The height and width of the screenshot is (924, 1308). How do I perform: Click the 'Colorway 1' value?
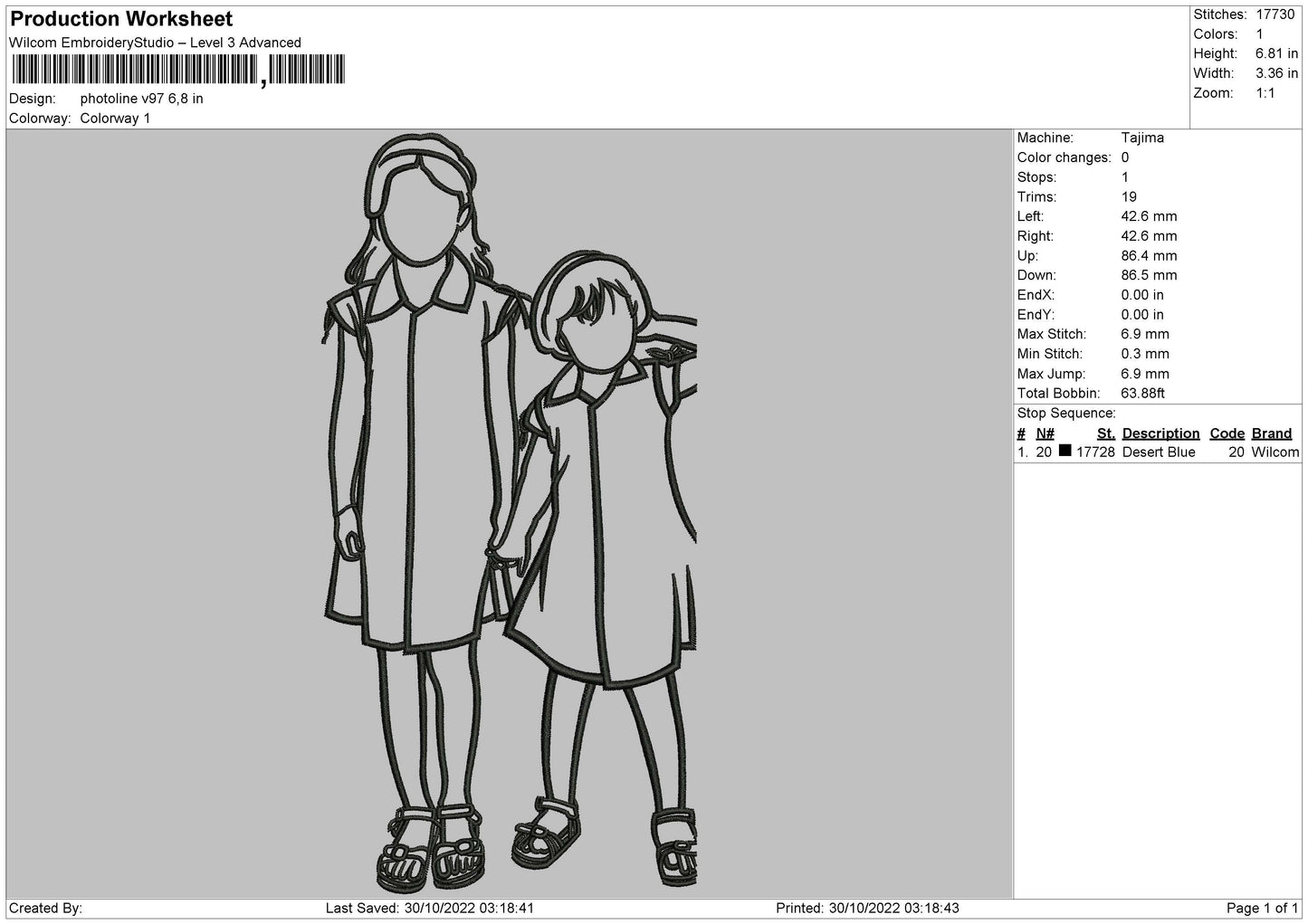[115, 119]
